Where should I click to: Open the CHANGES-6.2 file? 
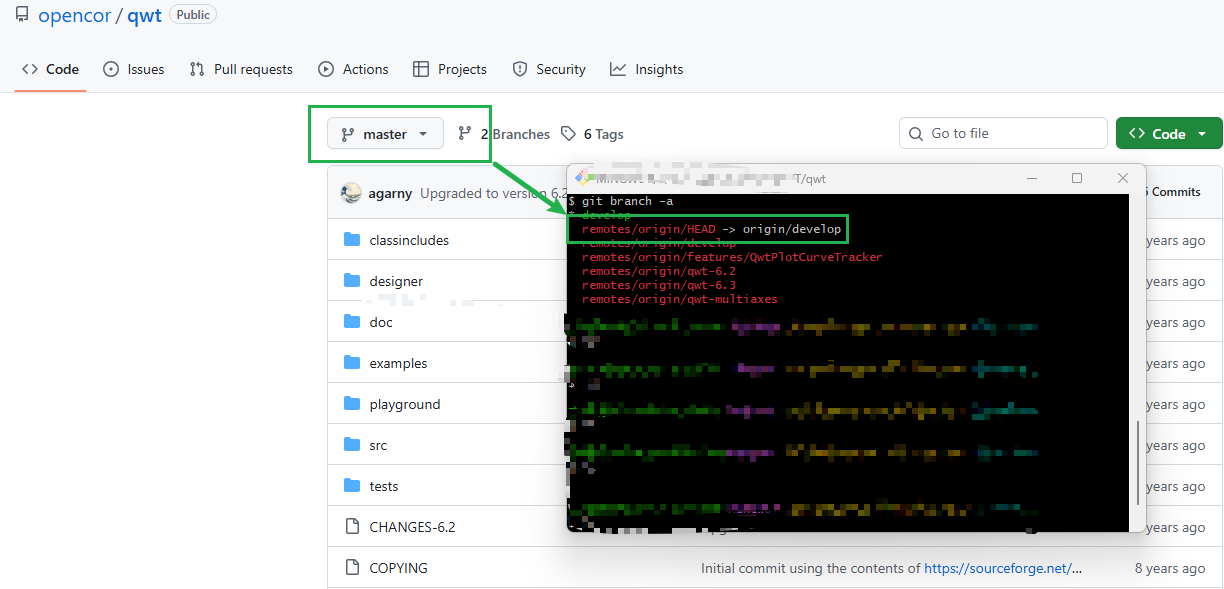tap(412, 527)
